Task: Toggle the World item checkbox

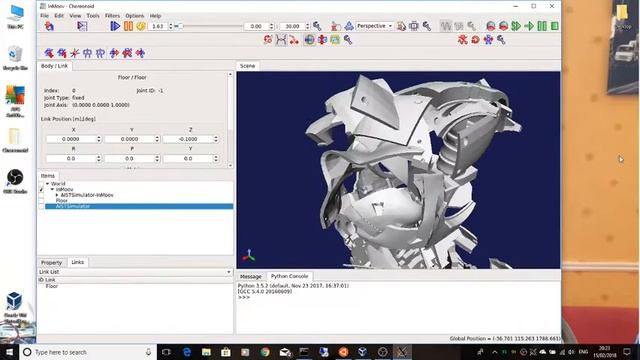Action: click(x=41, y=184)
